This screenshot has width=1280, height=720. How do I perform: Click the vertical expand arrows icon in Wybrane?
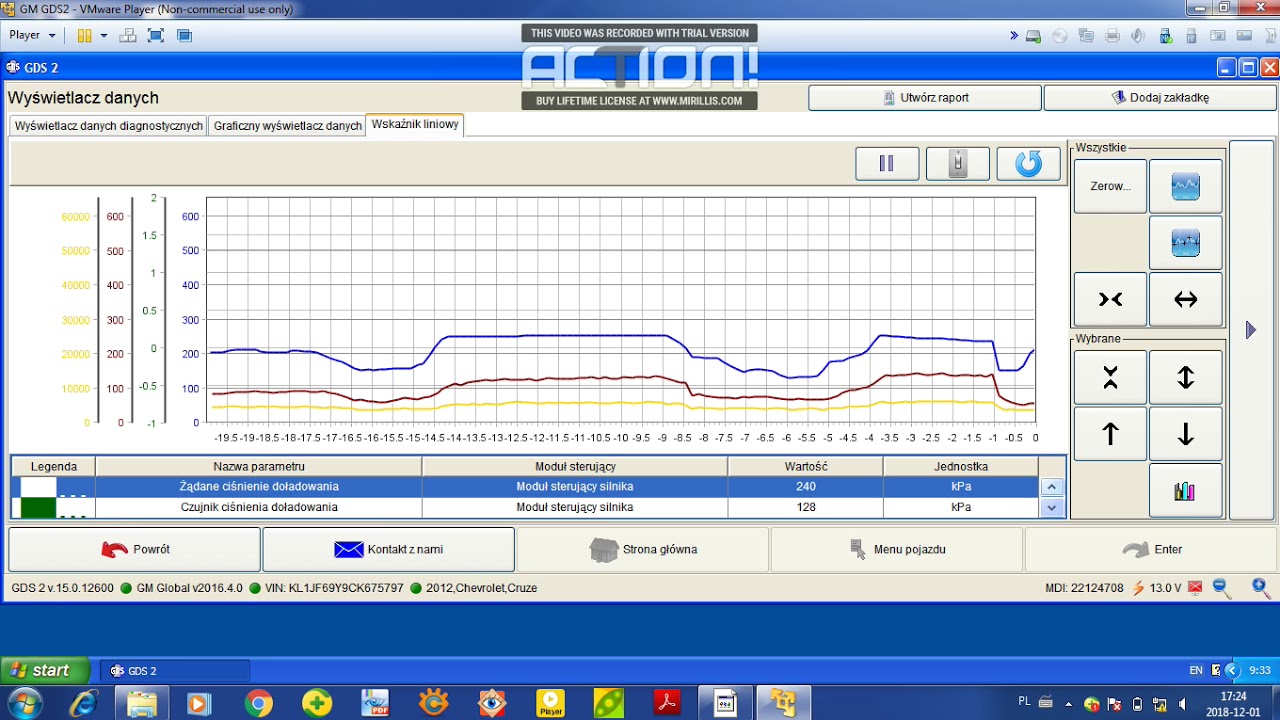click(x=1185, y=377)
